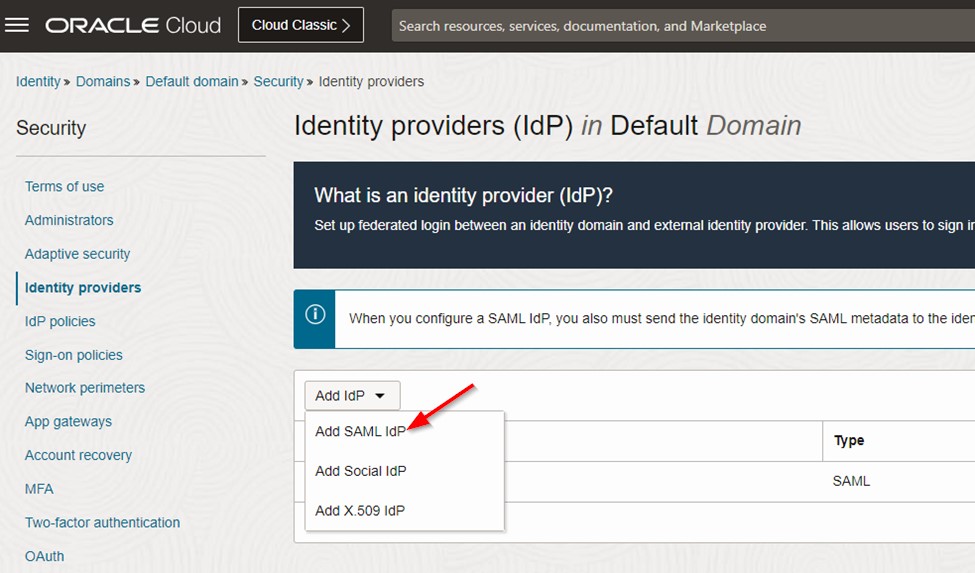Go to Security breadcrumb
The image size is (975, 573).
[278, 81]
